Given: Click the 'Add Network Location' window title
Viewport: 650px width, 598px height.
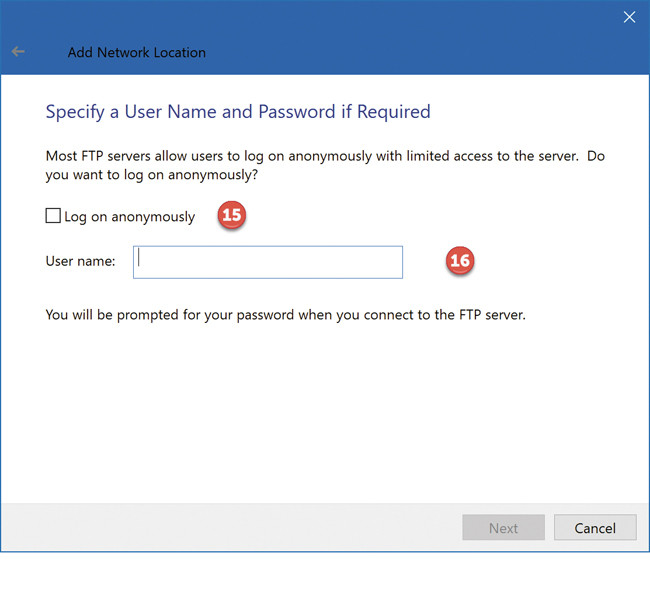Looking at the screenshot, I should 137,52.
